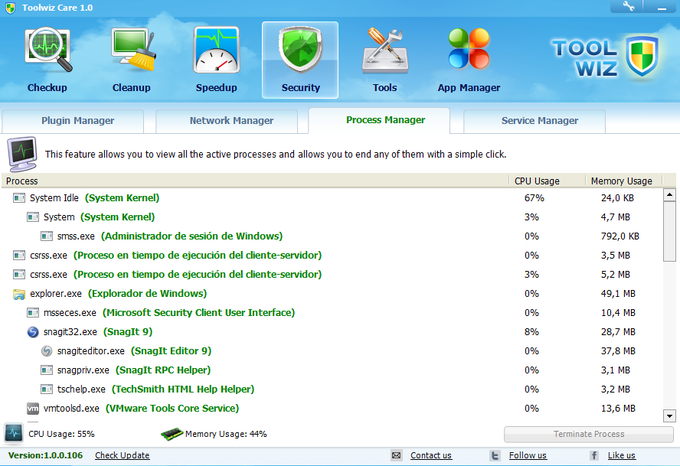This screenshot has width=680, height=466.
Task: Click the process list scroll down arrow
Action: (x=669, y=416)
